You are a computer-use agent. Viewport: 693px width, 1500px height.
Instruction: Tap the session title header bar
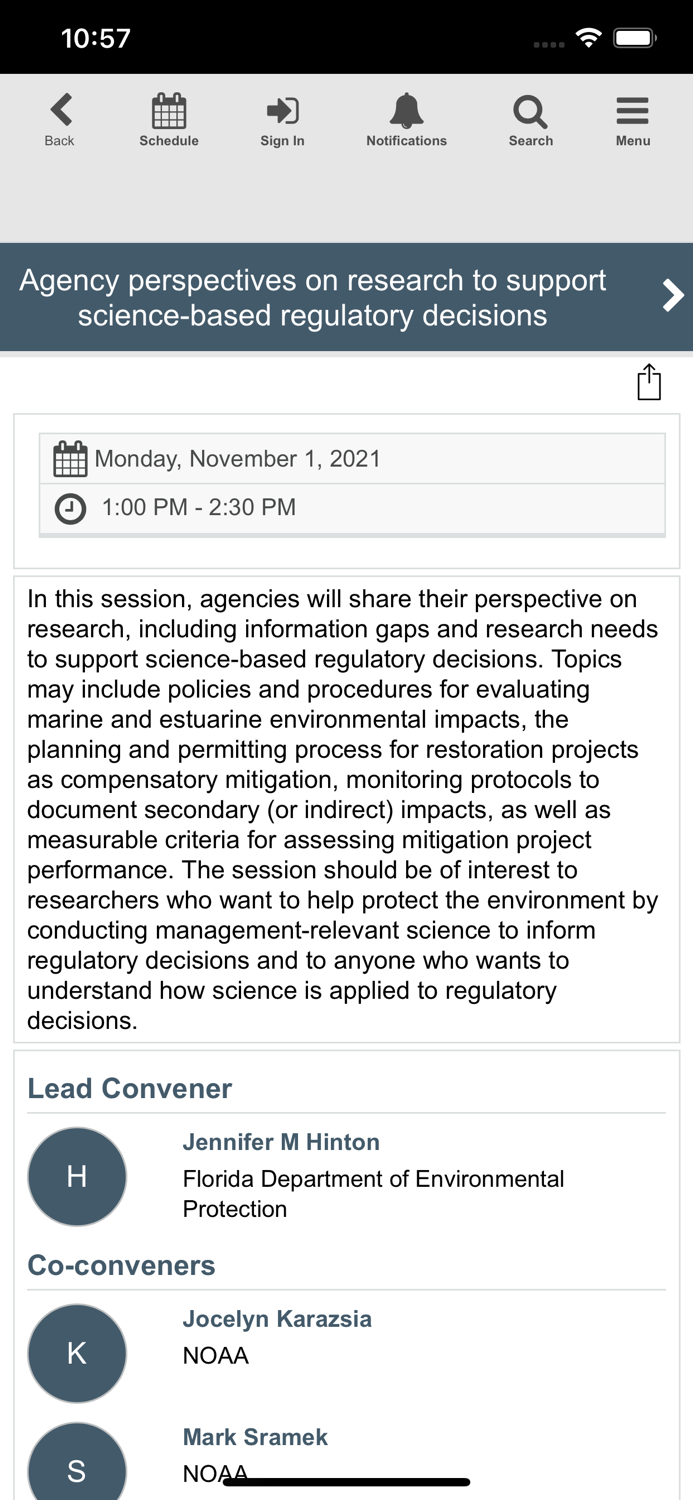pos(312,297)
